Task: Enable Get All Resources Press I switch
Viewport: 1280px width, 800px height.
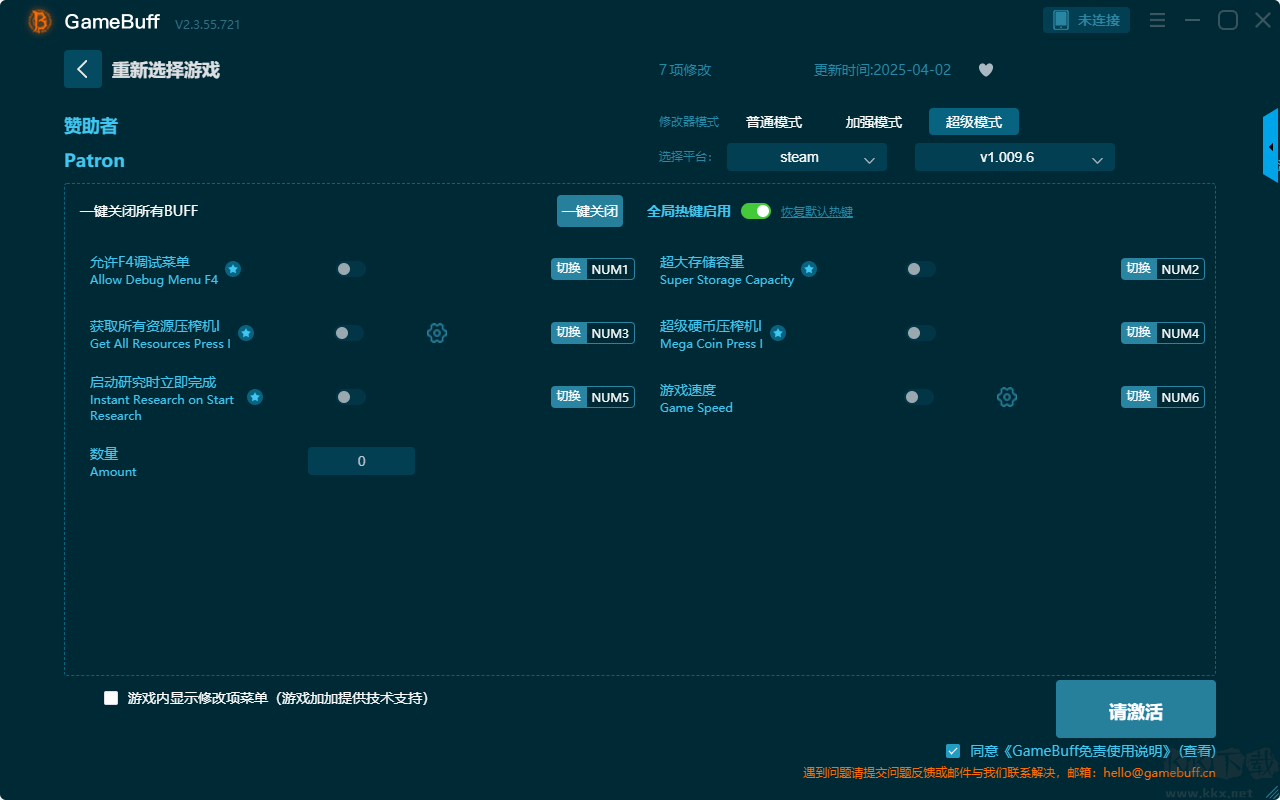Action: coord(349,333)
